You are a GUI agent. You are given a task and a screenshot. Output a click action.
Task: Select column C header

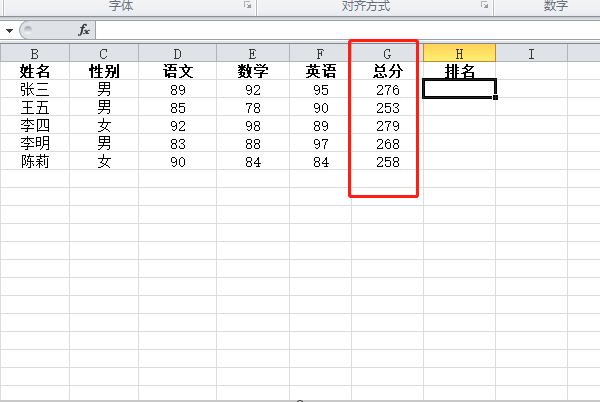coord(104,53)
